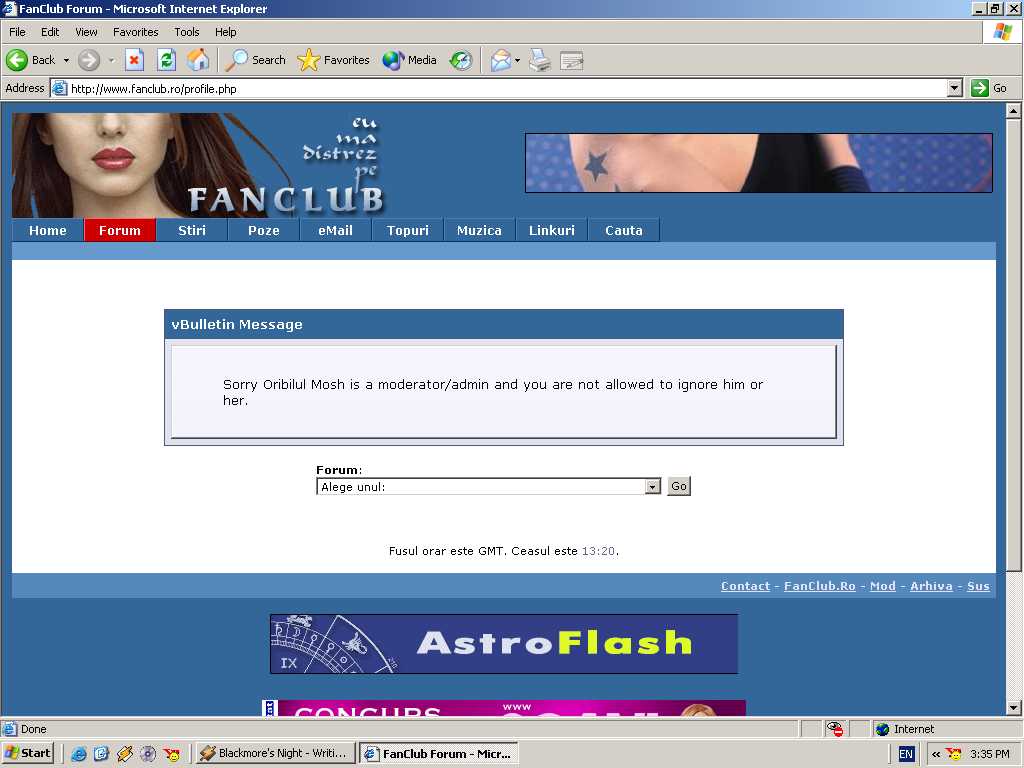Open the Poze tab
The width and height of the screenshot is (1024, 768).
(x=264, y=230)
